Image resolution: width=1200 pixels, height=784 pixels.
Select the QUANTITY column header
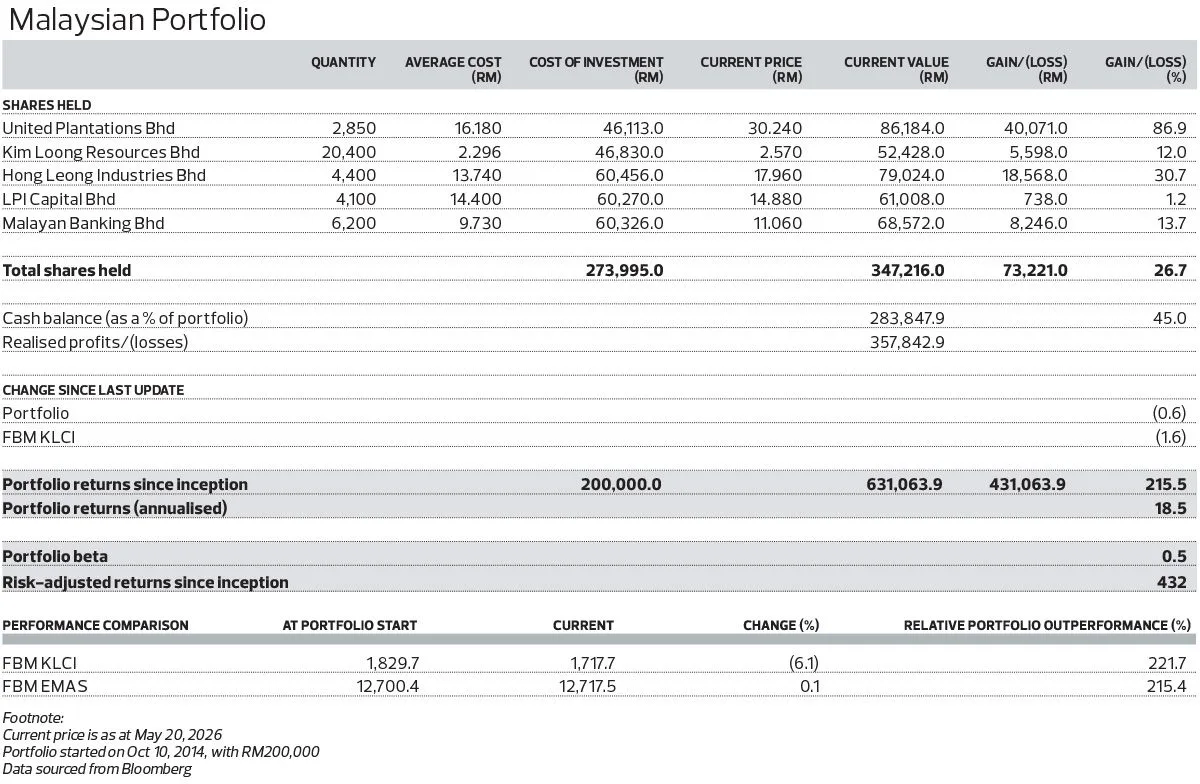point(343,62)
